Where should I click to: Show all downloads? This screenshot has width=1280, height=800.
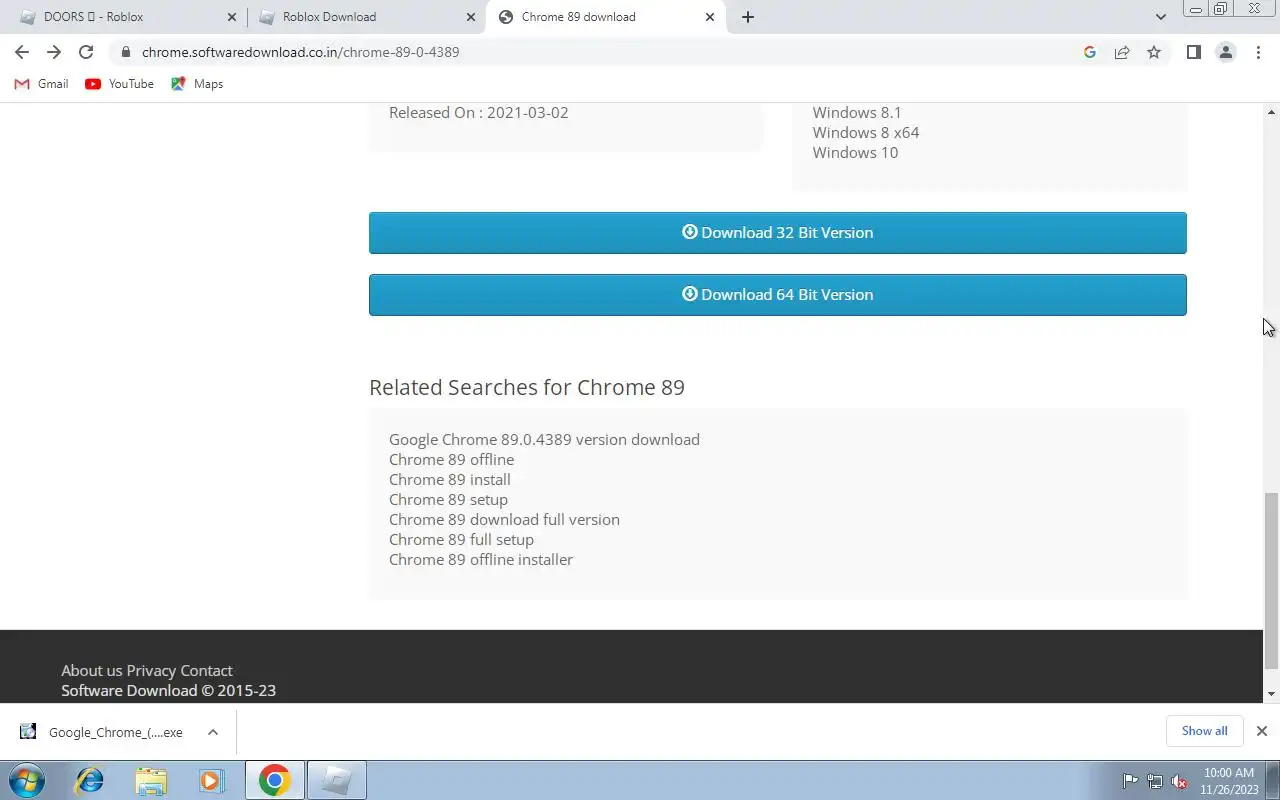pyautogui.click(x=1204, y=731)
